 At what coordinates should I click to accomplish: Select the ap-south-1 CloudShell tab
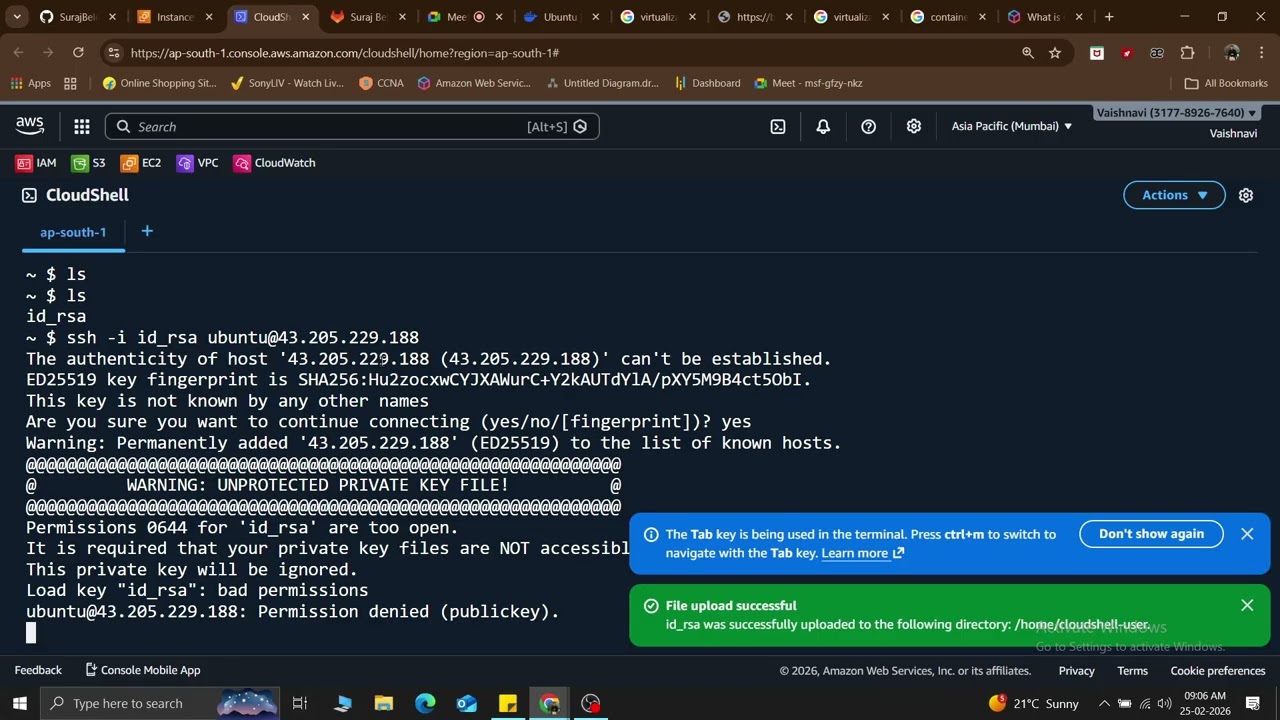pyautogui.click(x=73, y=232)
